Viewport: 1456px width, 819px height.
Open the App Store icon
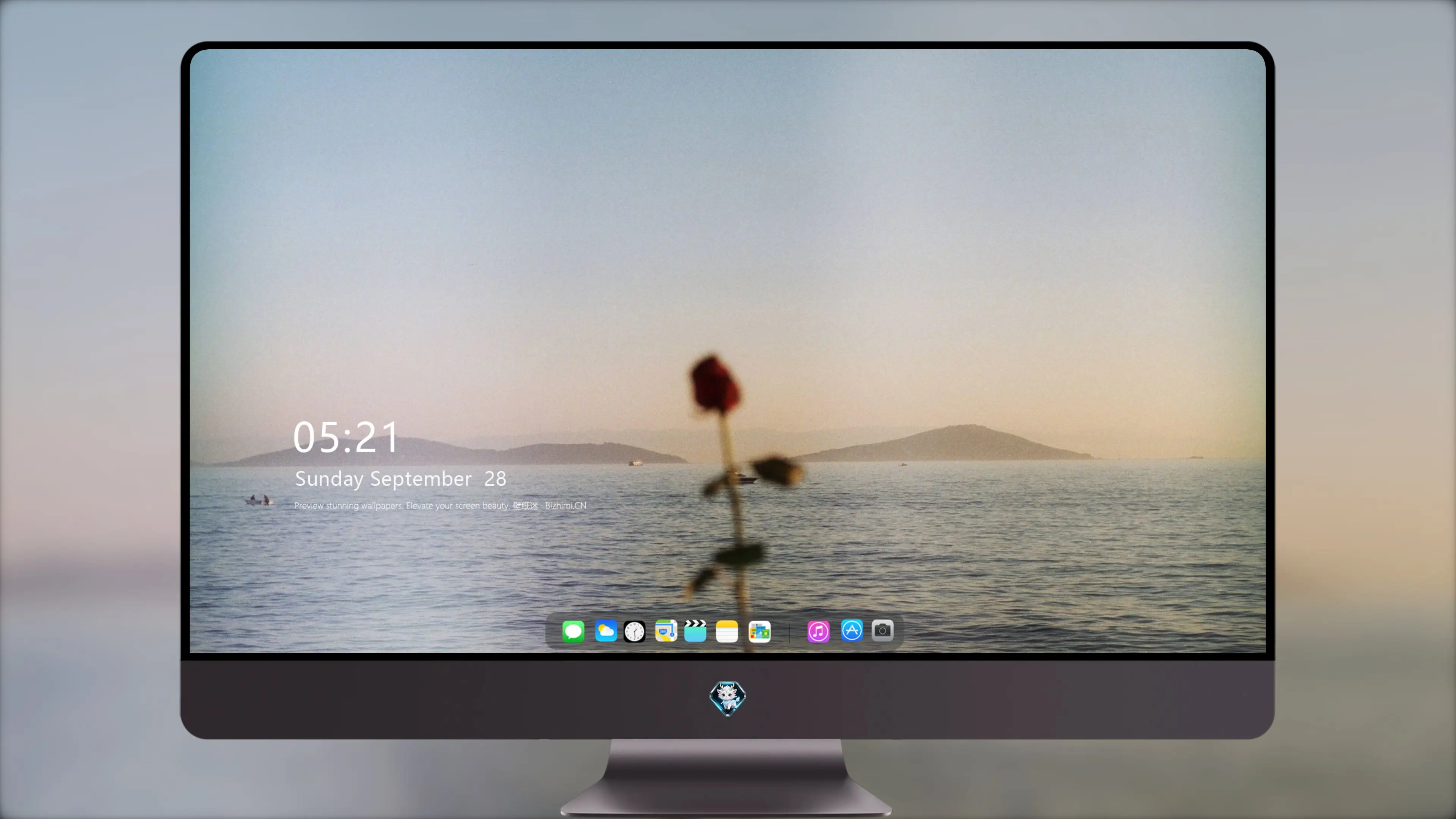pyautogui.click(x=852, y=630)
